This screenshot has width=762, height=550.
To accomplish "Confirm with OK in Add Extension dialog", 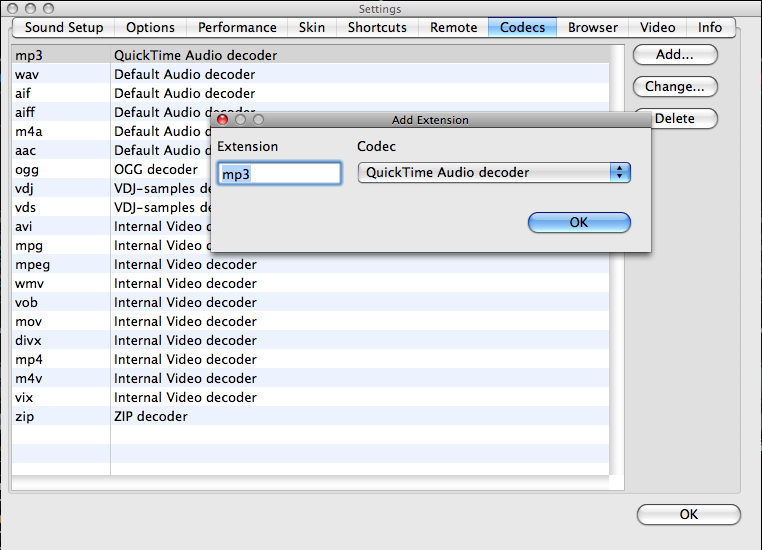I will coord(579,223).
